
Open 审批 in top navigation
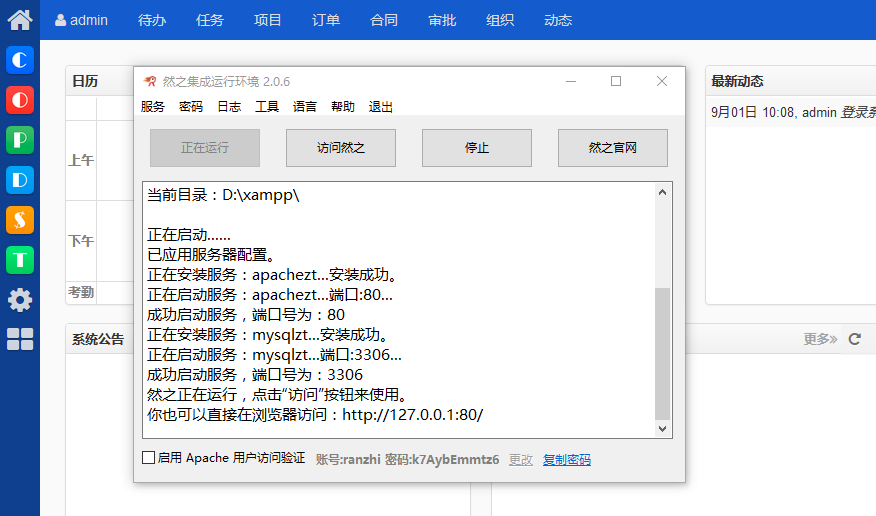(442, 20)
